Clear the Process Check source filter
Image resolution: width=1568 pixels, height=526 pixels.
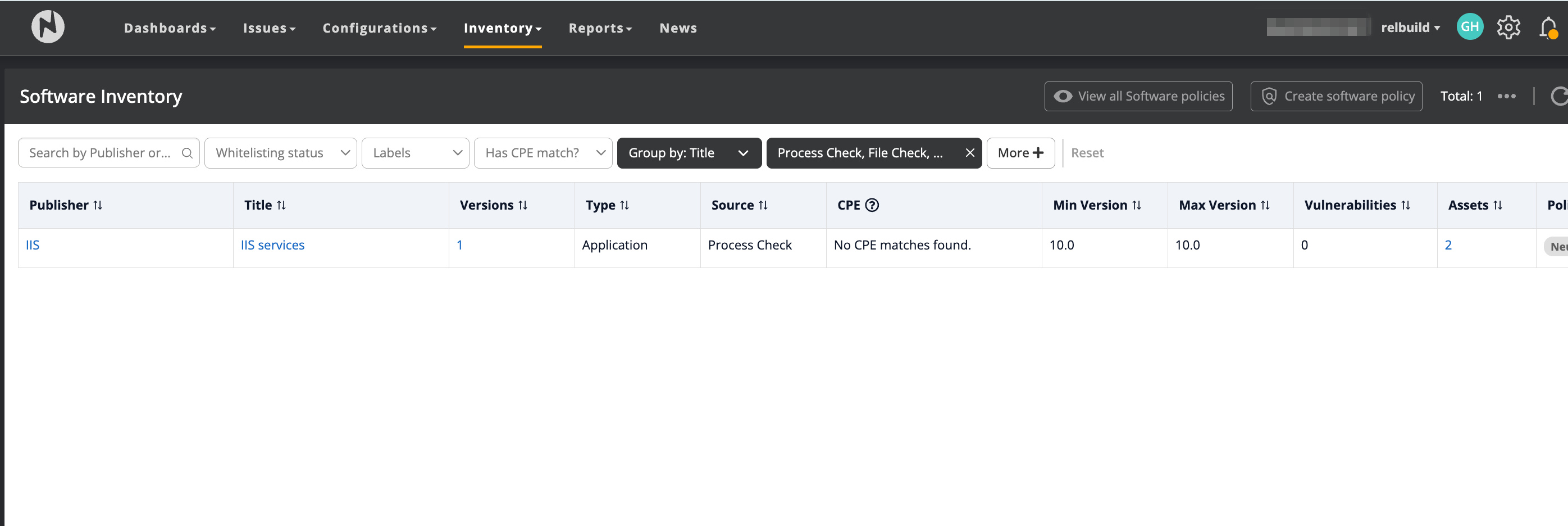tap(970, 153)
